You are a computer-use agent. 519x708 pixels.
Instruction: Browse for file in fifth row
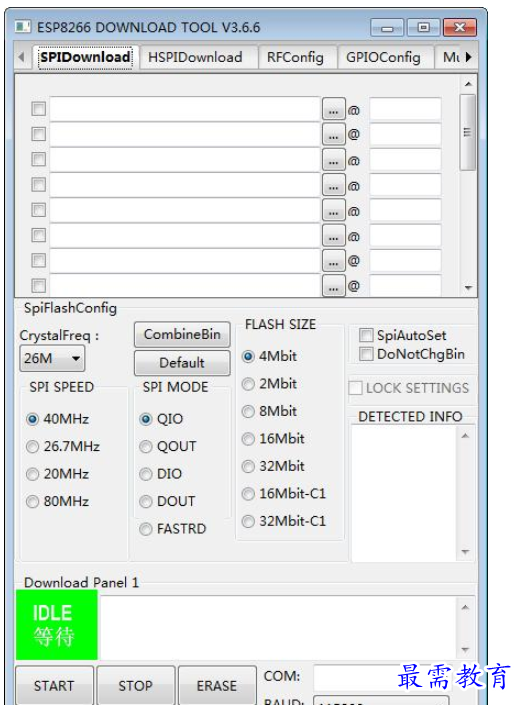click(x=334, y=210)
